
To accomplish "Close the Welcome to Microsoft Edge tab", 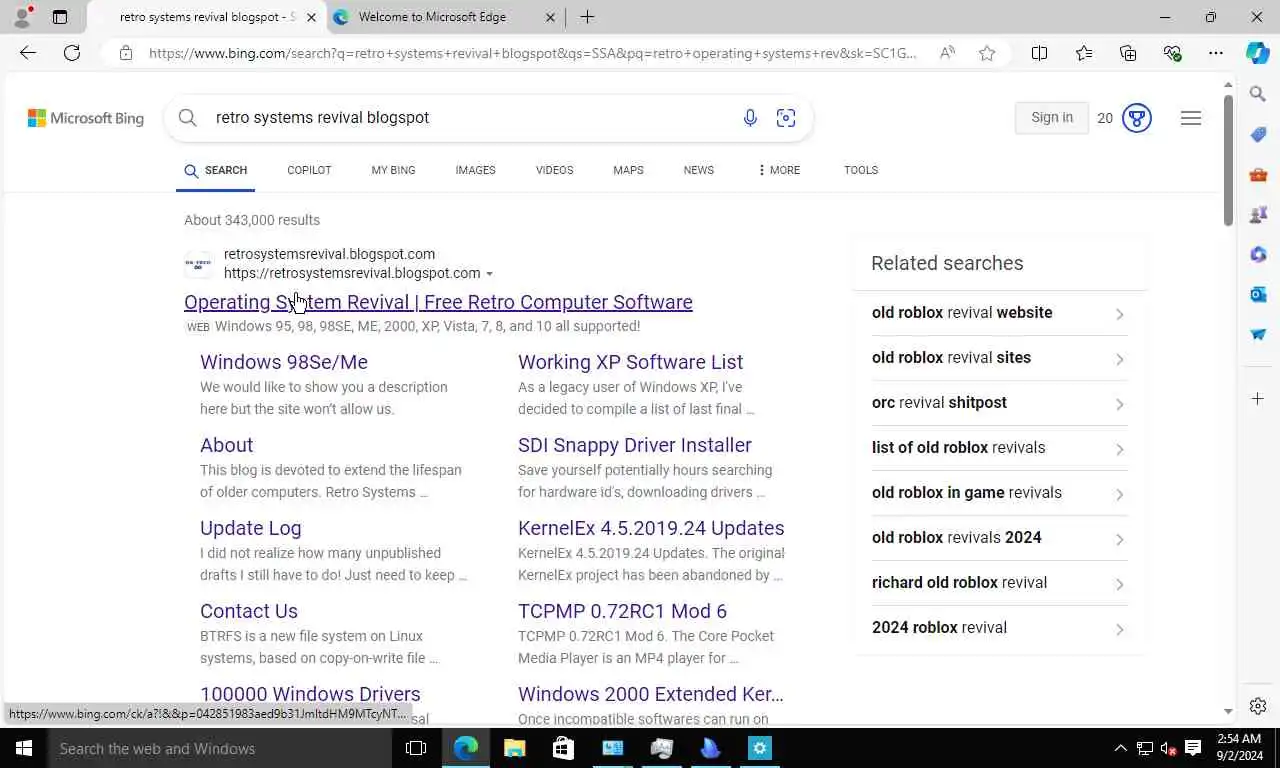I will (x=551, y=17).
